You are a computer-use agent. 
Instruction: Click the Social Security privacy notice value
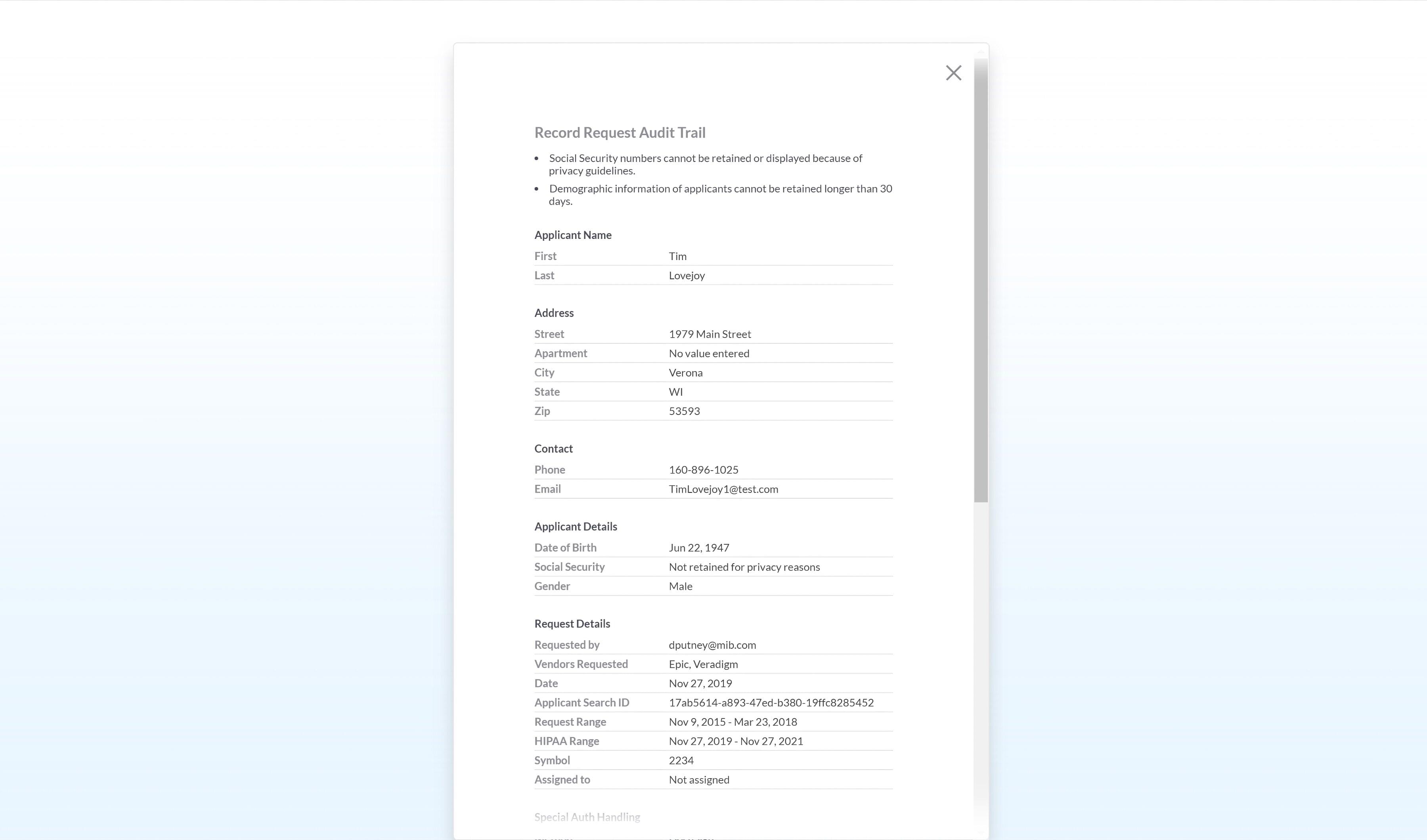(x=744, y=567)
